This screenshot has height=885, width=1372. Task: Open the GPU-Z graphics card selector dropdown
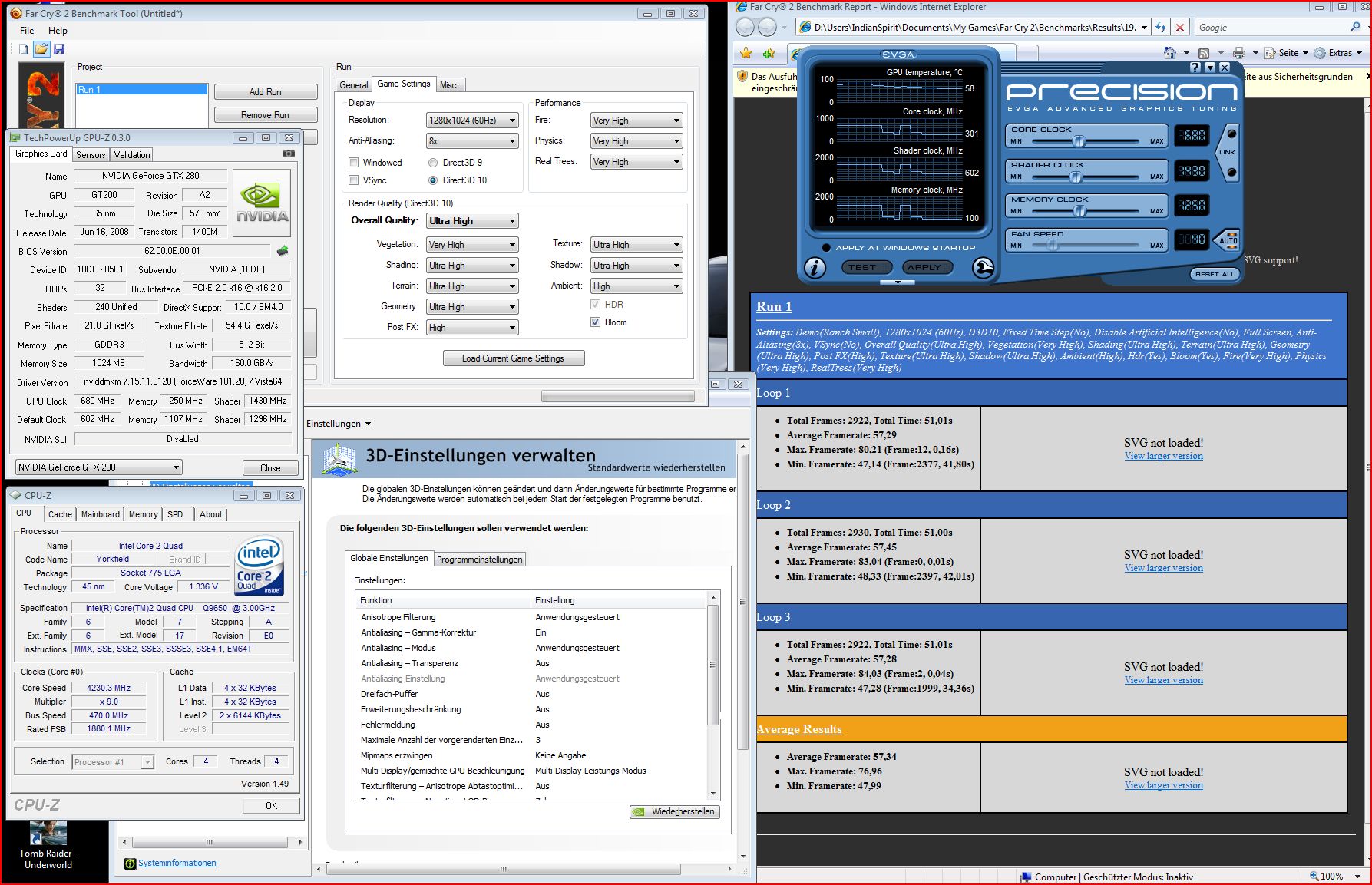(99, 467)
